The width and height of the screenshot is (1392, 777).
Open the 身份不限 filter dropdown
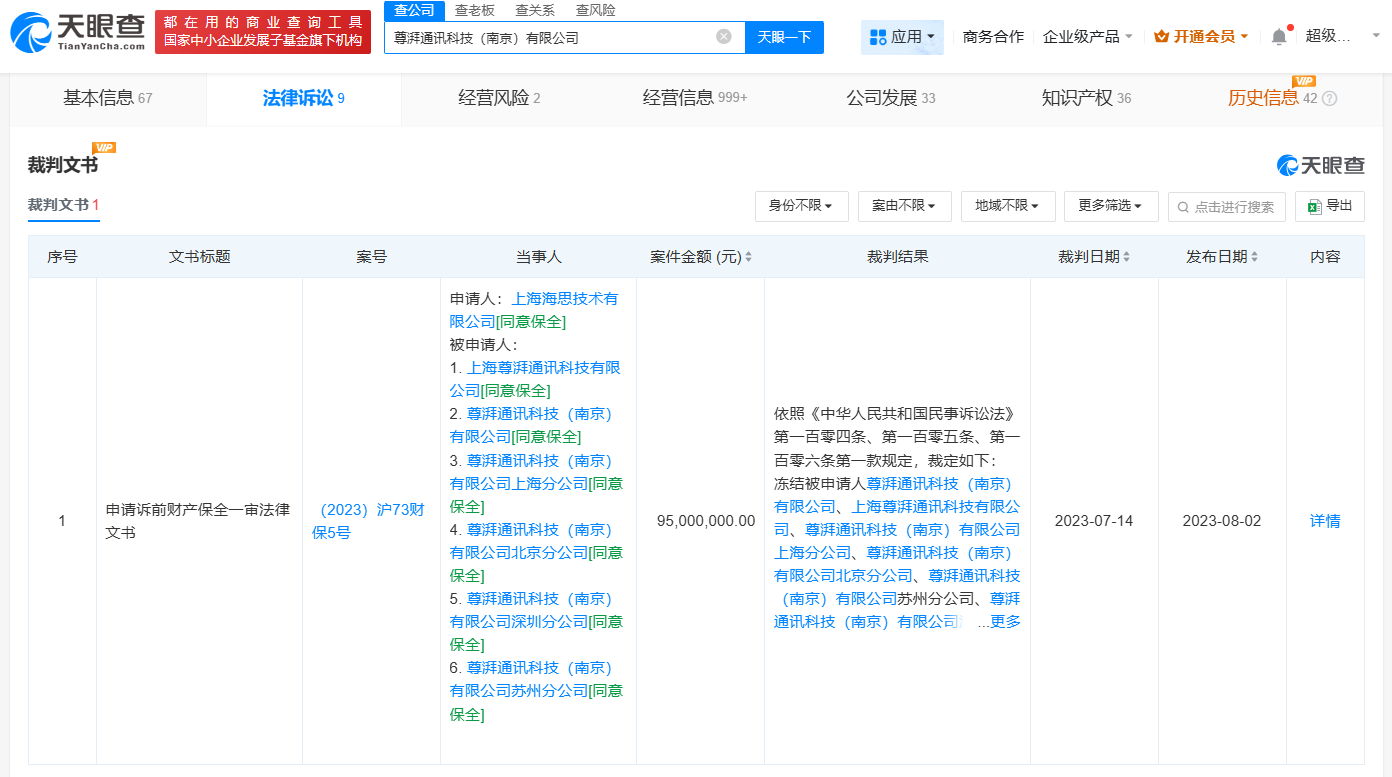point(801,206)
